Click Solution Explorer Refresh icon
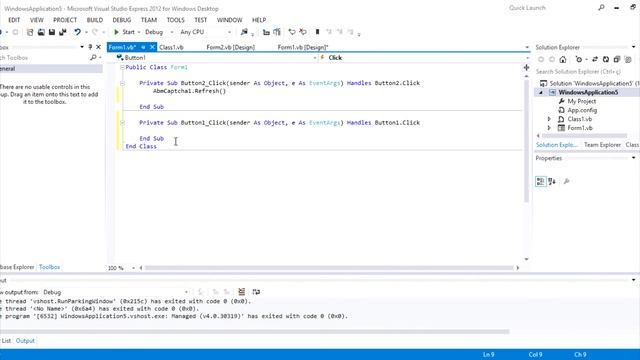This screenshot has width=640, height=360. click(606, 60)
